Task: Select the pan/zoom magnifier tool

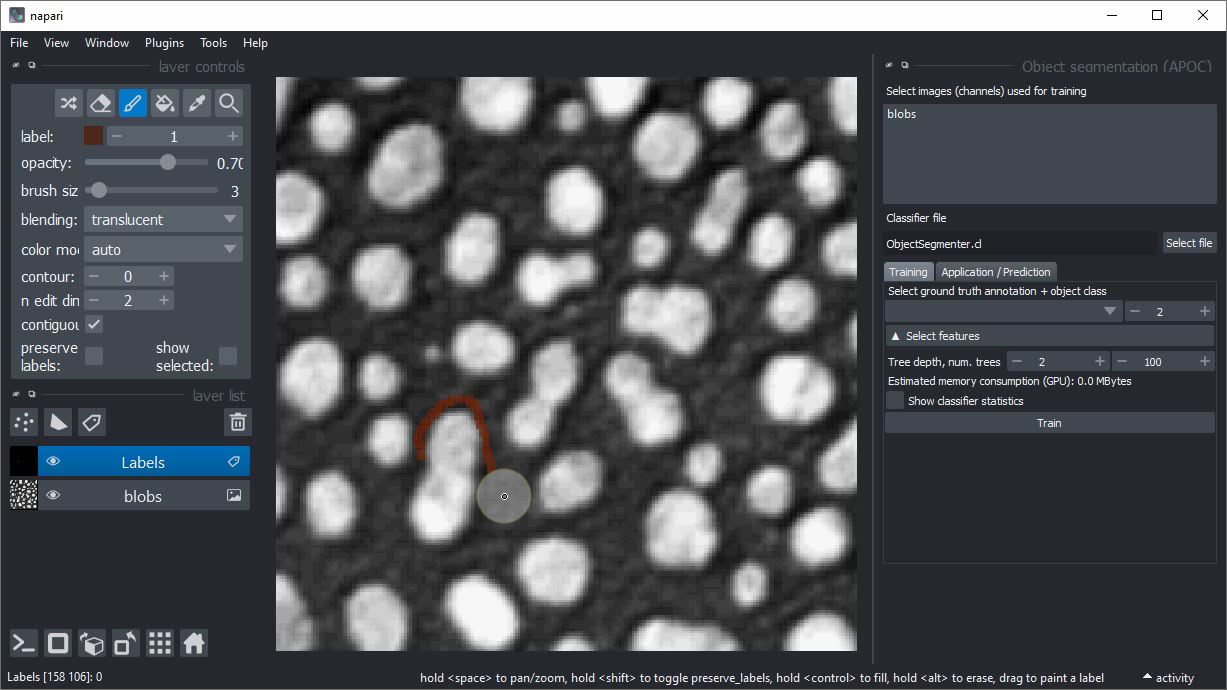Action: (x=229, y=103)
